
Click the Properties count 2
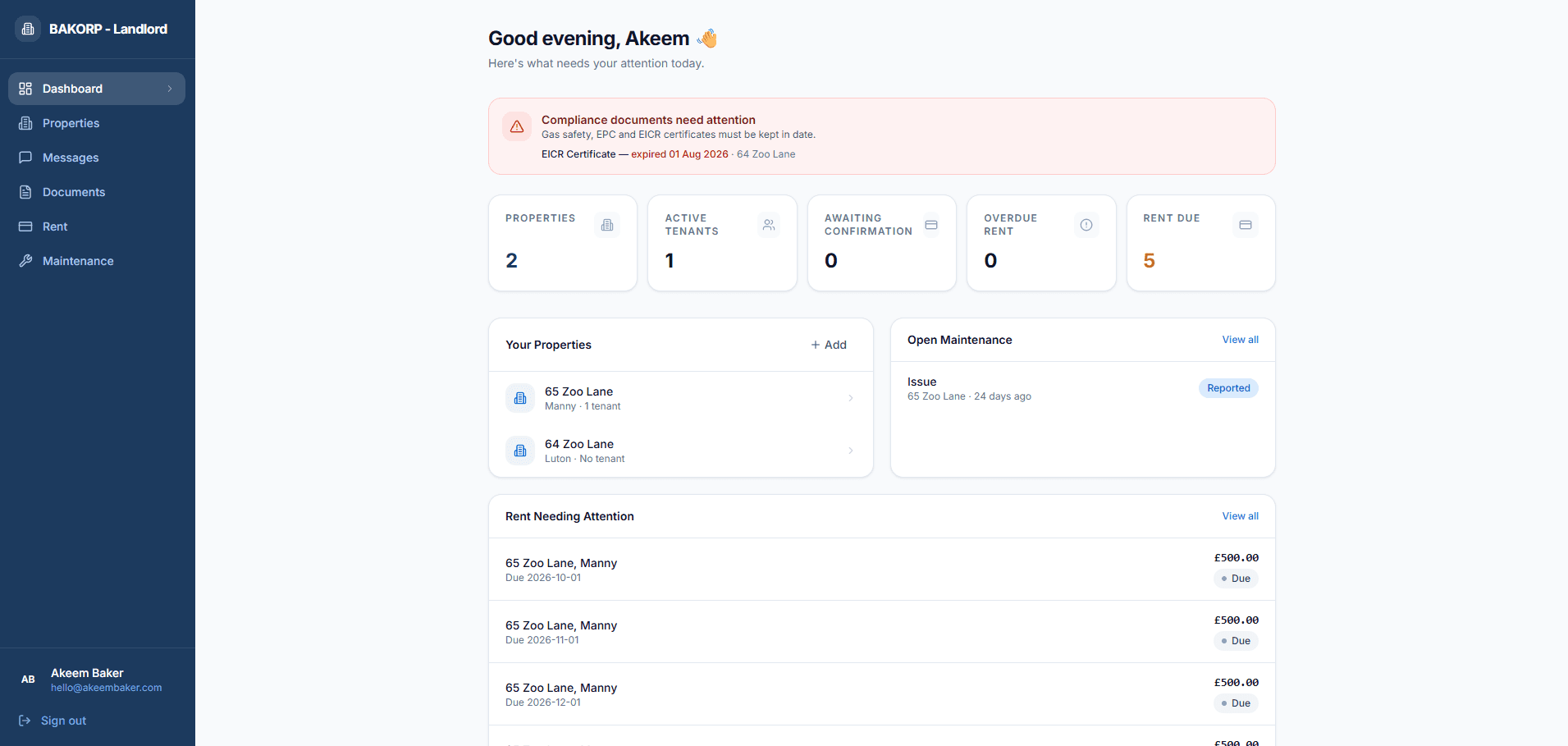point(511,261)
